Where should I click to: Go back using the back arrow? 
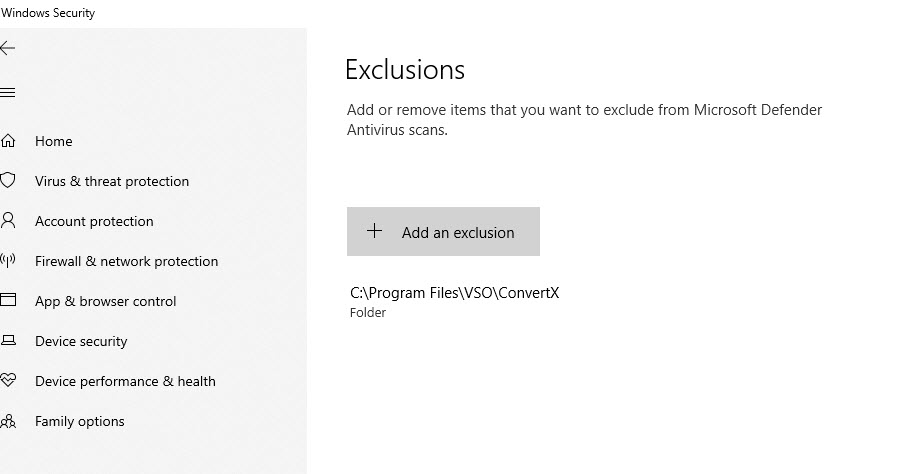7,48
